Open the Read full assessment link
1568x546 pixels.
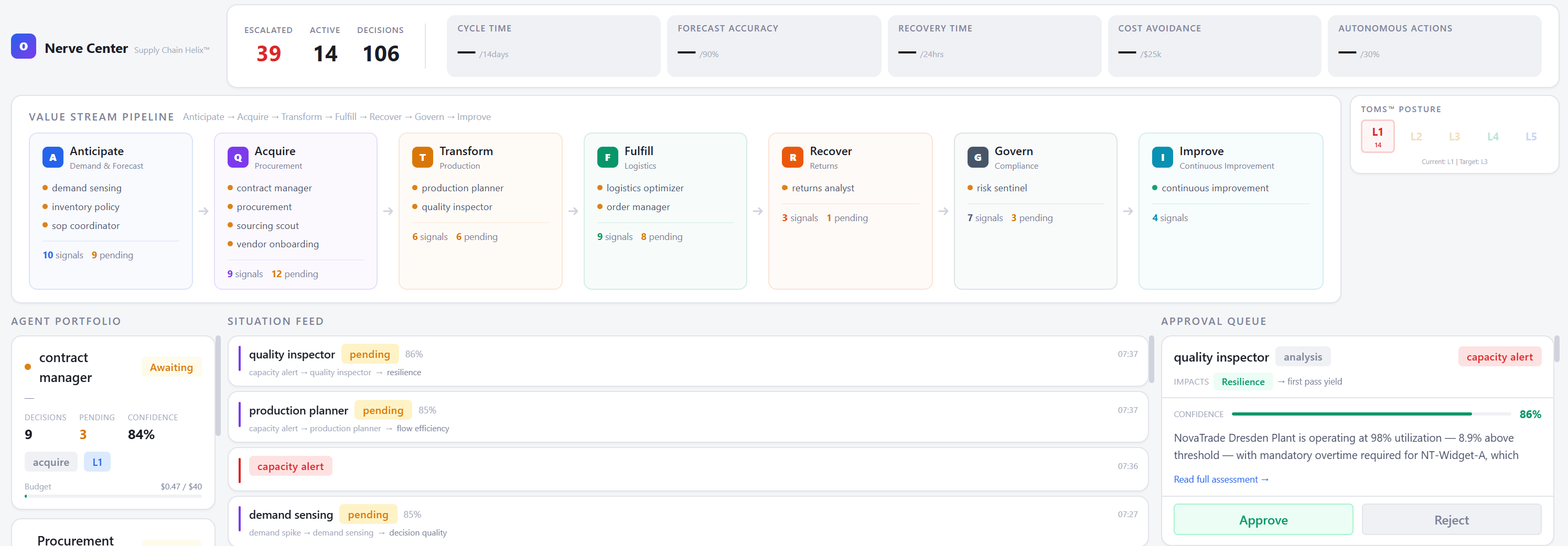1220,480
